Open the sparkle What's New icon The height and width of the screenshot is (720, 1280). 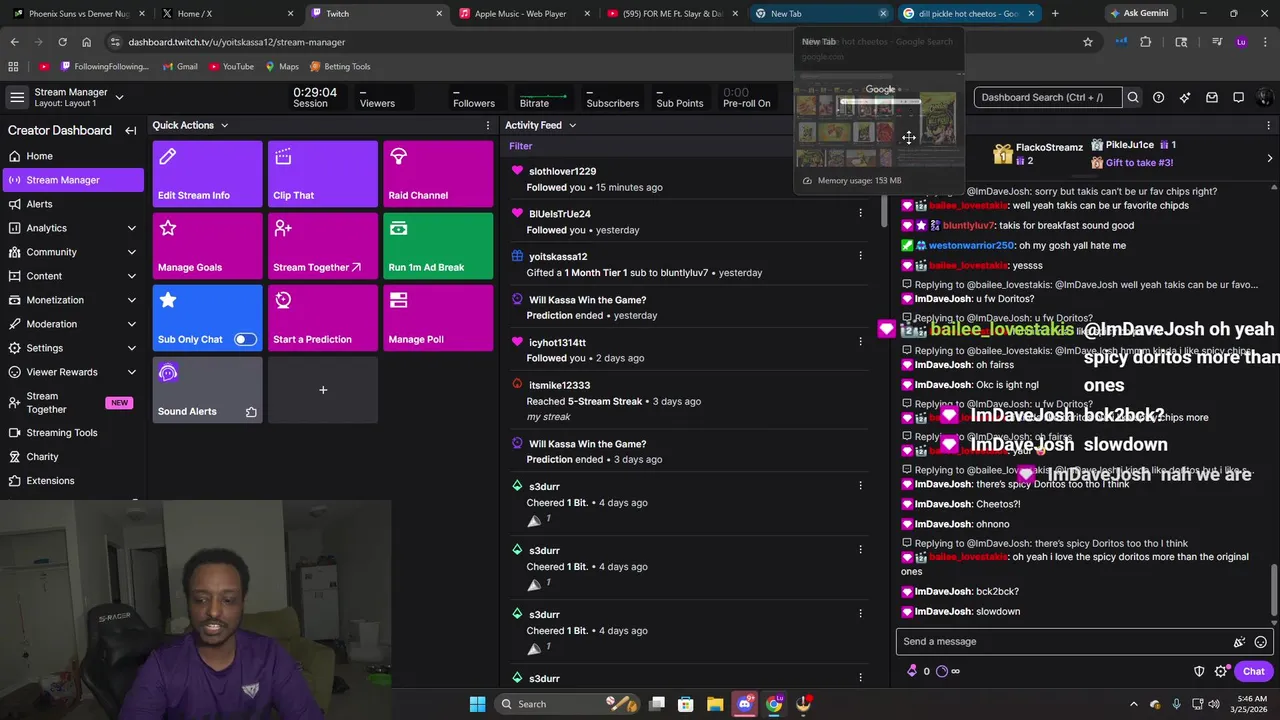[x=1185, y=97]
